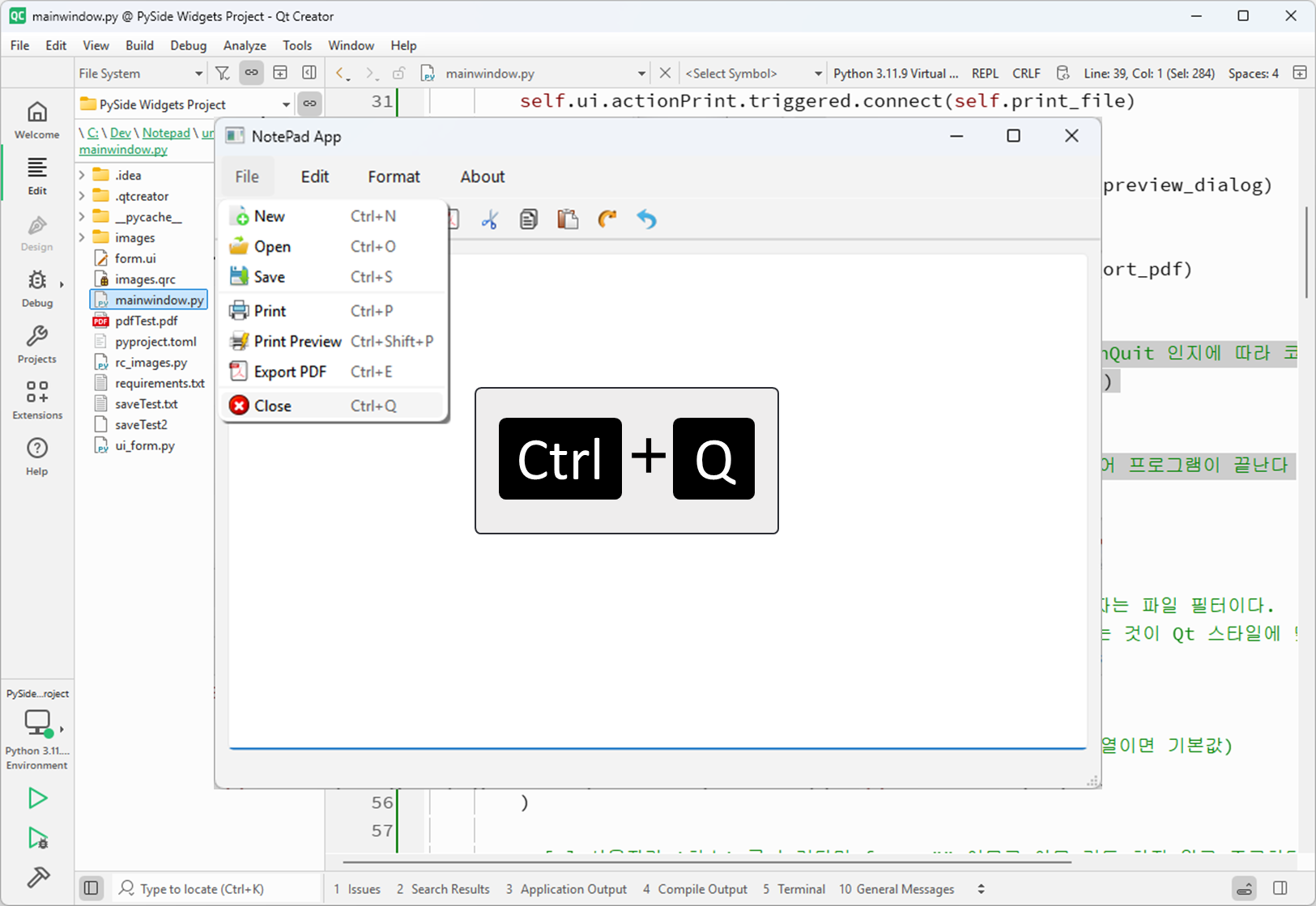Toggle the left sidebar visibility
Screen dimensions: 1316x906
(92, 888)
